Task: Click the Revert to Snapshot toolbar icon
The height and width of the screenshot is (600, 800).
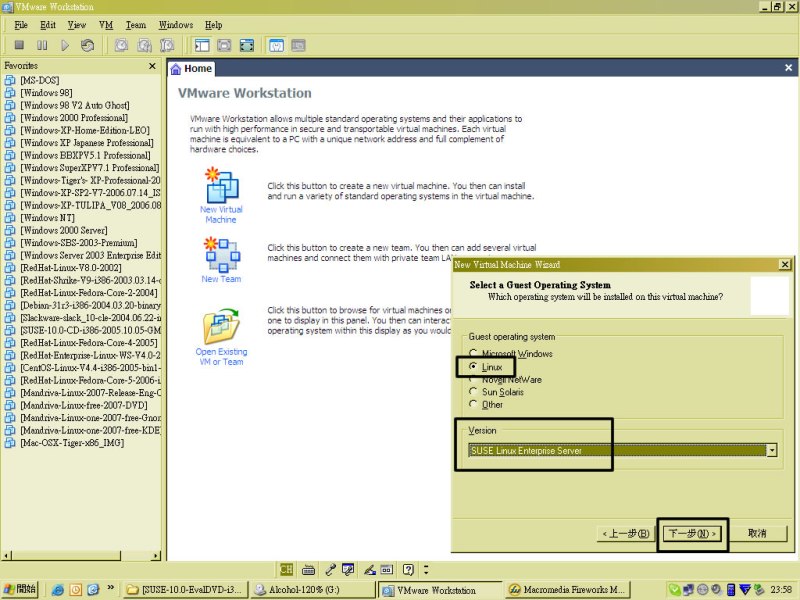Action: (x=144, y=45)
